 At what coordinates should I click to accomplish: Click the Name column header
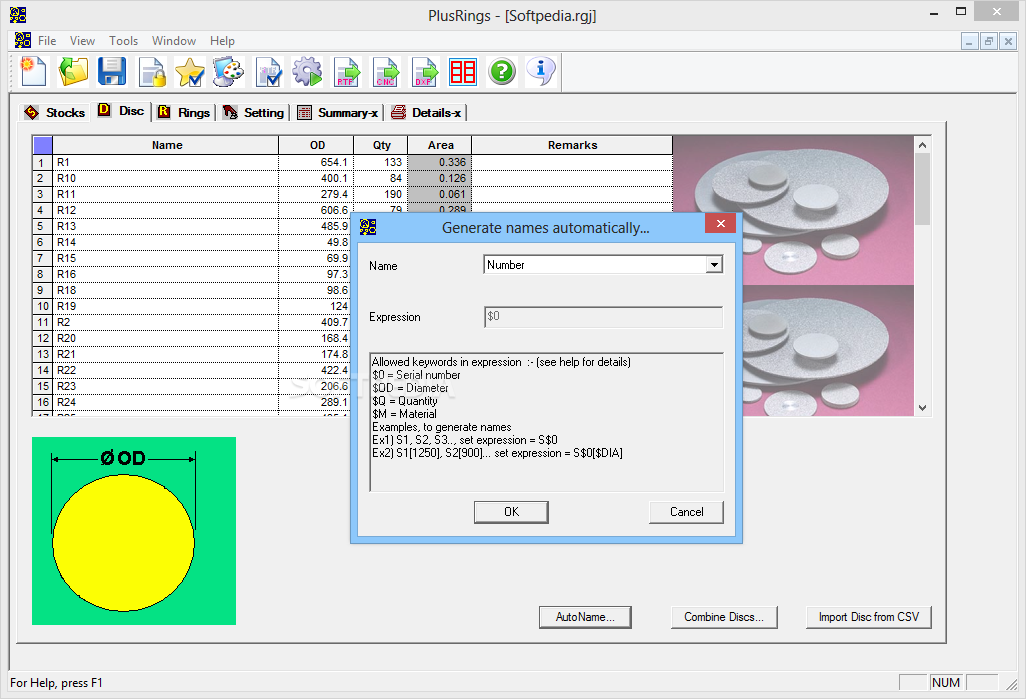point(166,145)
